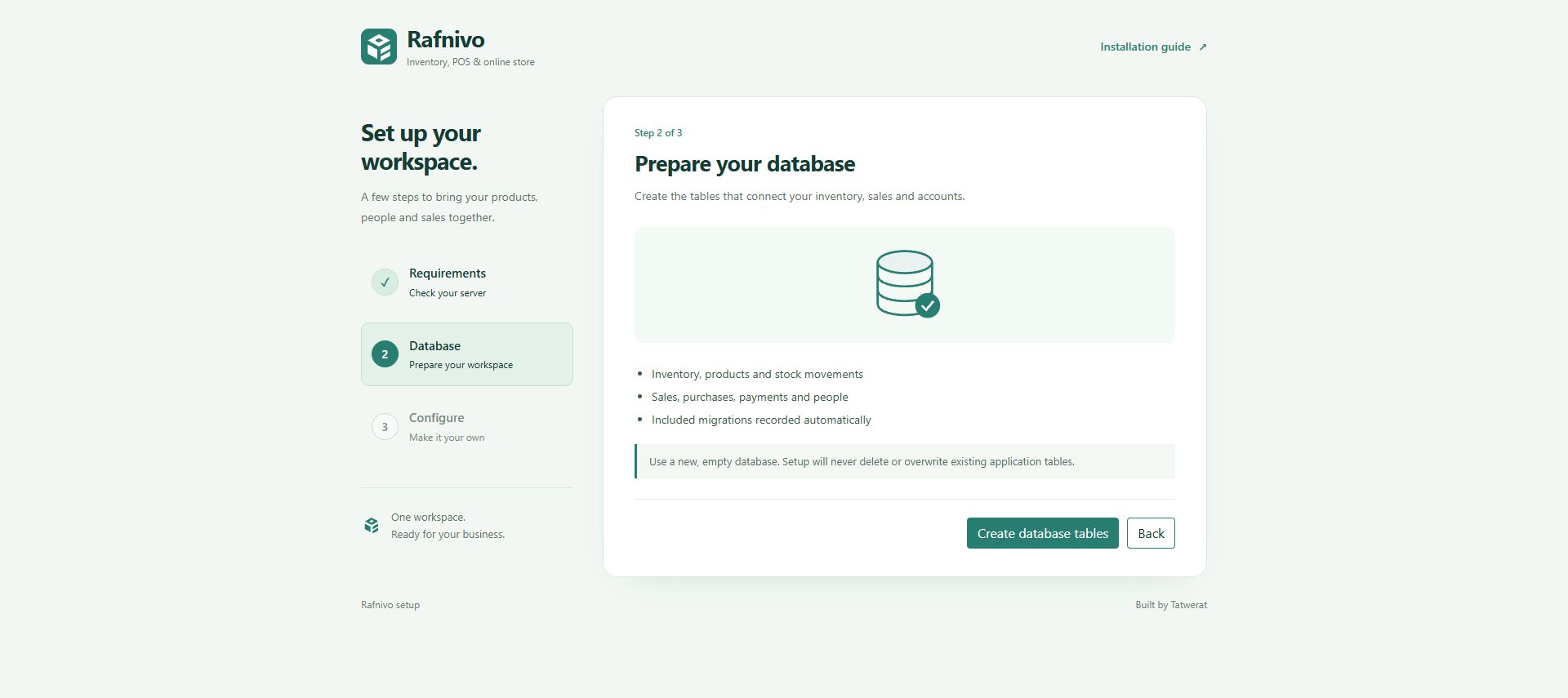Click the 'Rafnivo setup' footer text
The width and height of the screenshot is (1568, 698).
coord(390,605)
